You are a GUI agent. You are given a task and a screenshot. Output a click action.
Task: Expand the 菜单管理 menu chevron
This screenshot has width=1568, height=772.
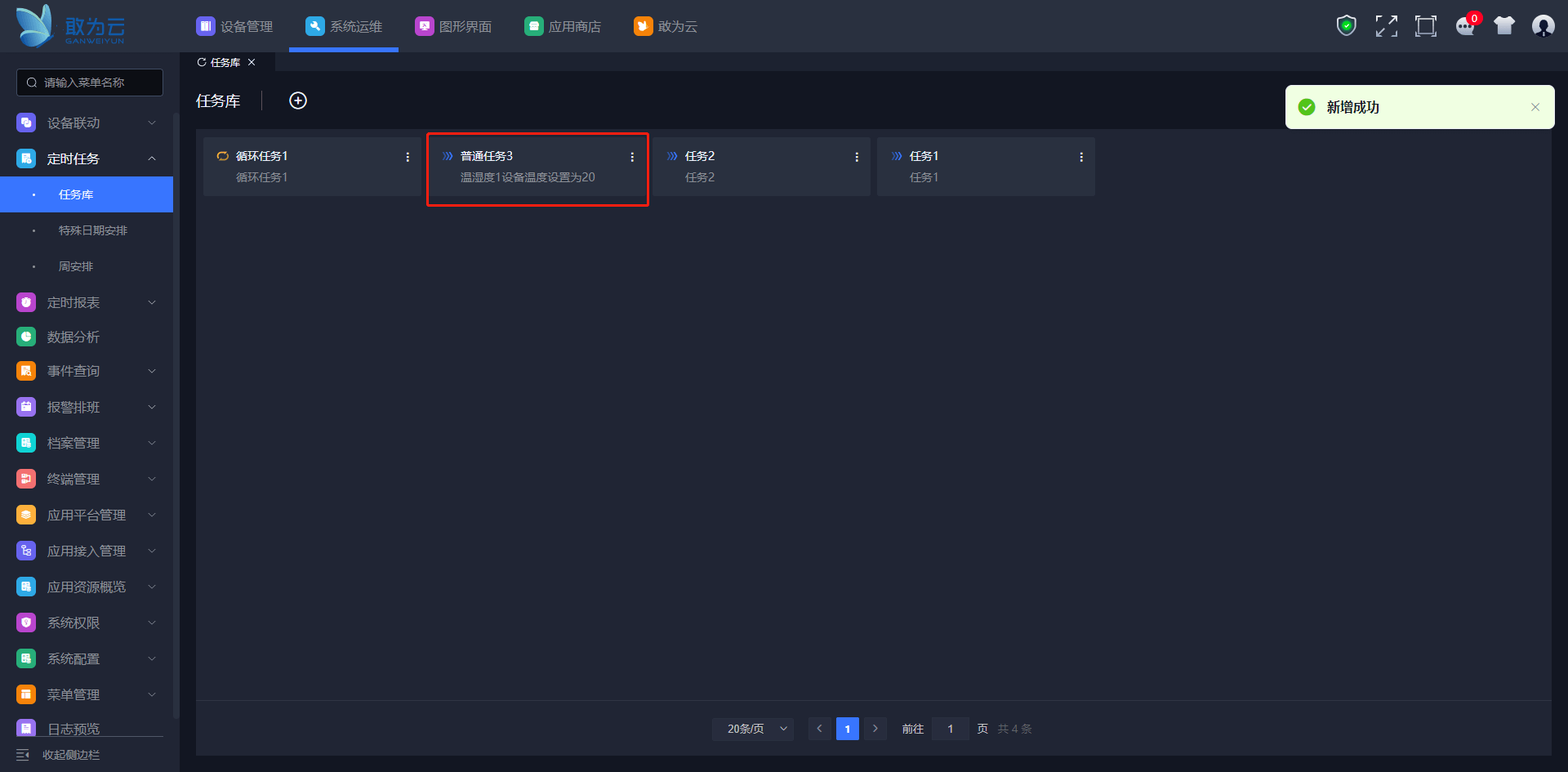pyautogui.click(x=152, y=694)
